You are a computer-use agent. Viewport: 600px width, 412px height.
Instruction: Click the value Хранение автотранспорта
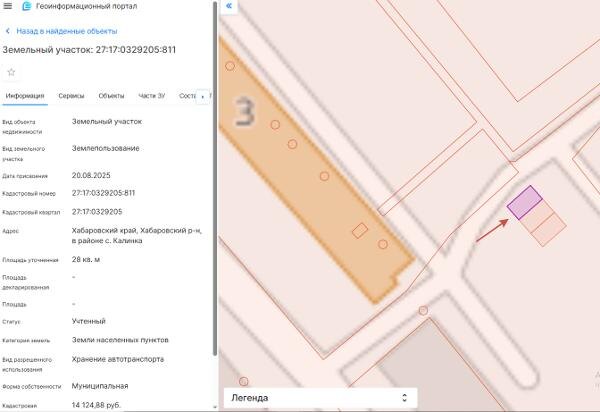pos(118,359)
